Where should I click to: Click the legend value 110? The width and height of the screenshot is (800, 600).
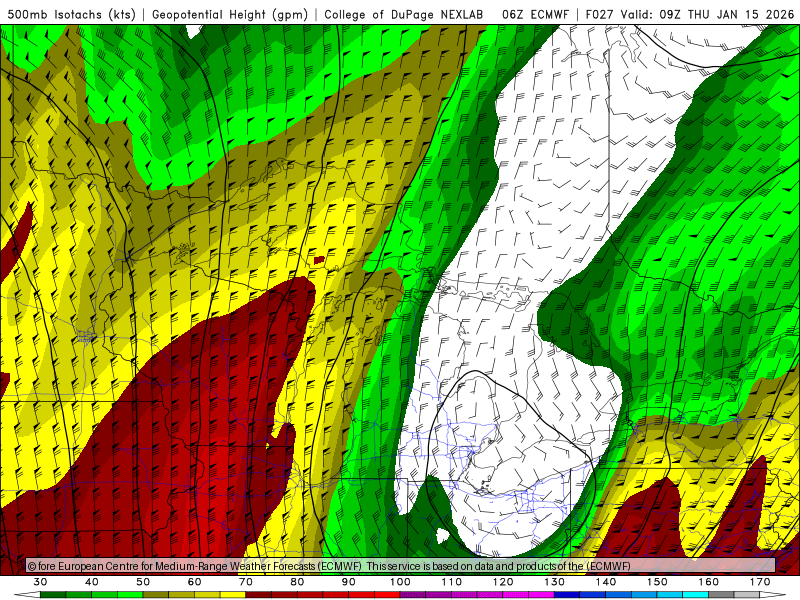click(x=452, y=582)
